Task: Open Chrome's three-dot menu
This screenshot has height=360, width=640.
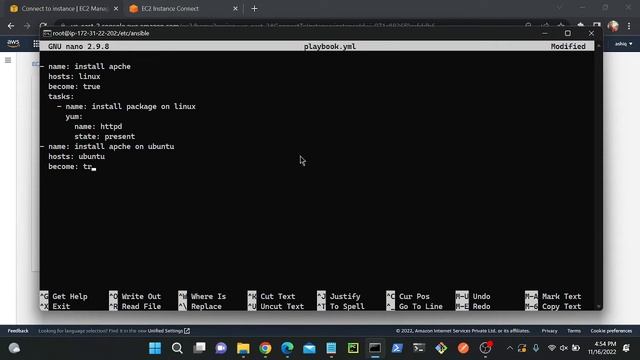Action: 629,26
